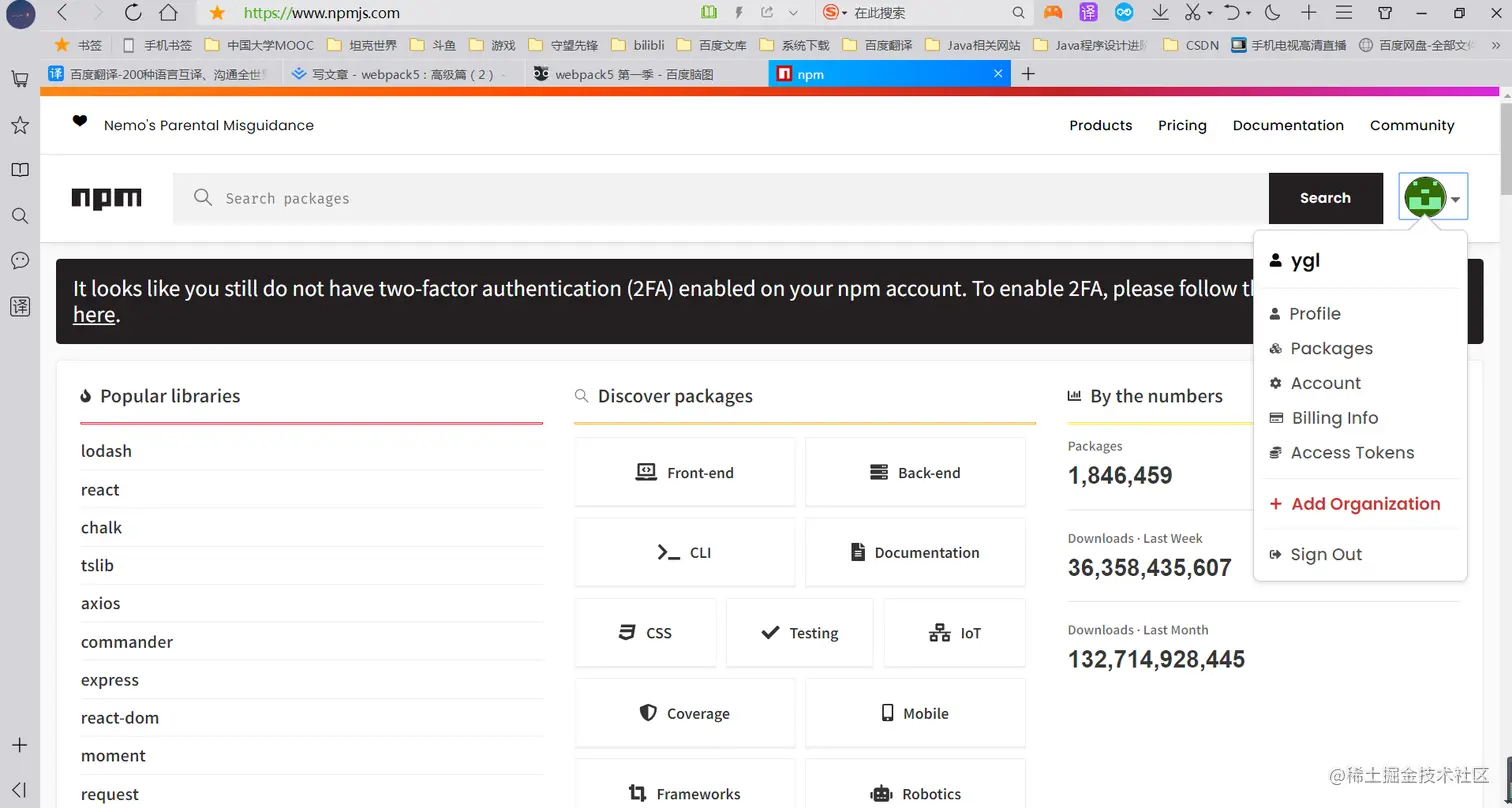
Task: Open Billing Info in the user menu
Action: [1334, 418]
